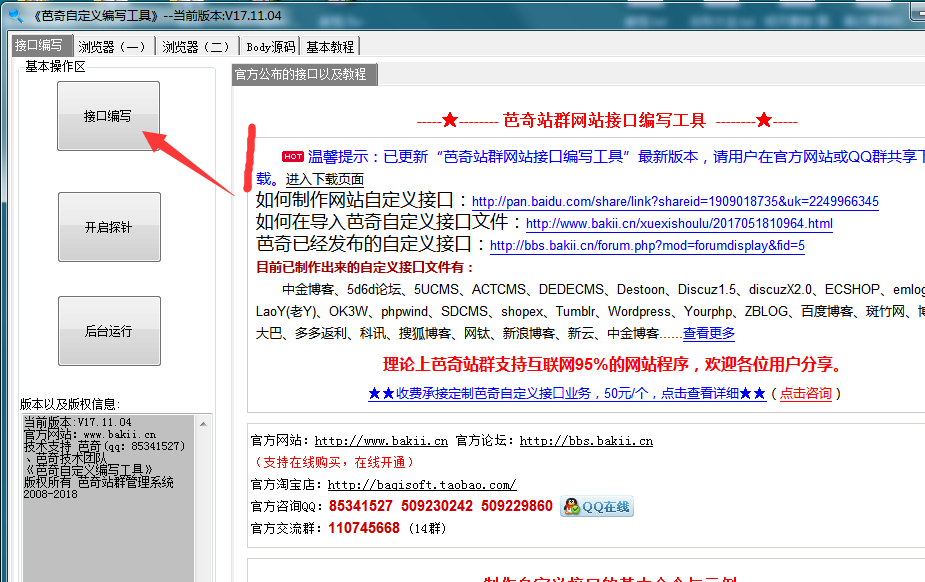
Task: Click the up arrow of version info scrollbar
Action: click(x=204, y=424)
